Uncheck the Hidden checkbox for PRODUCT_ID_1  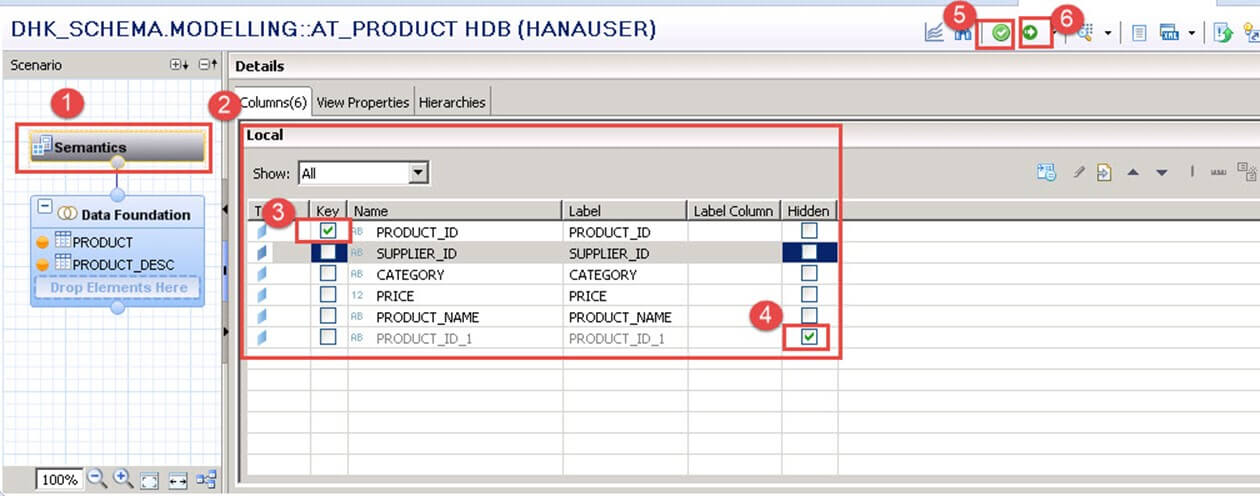pyautogui.click(x=810, y=338)
